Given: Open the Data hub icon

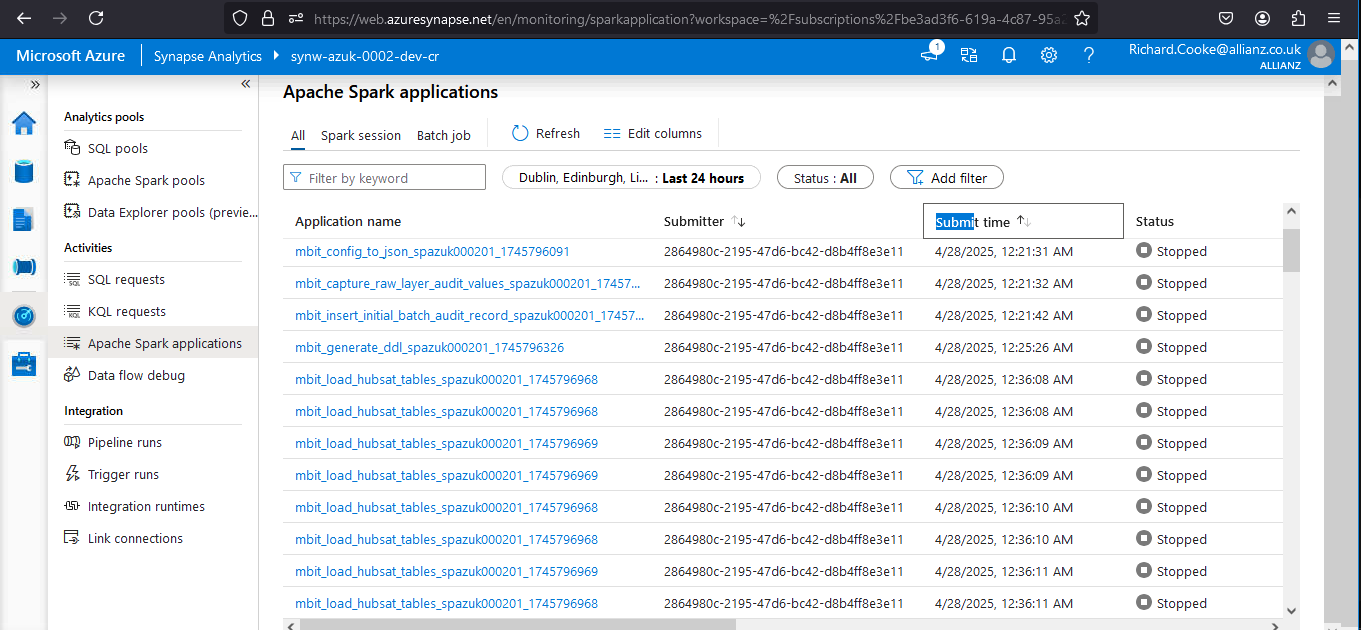Looking at the screenshot, I should click(24, 171).
